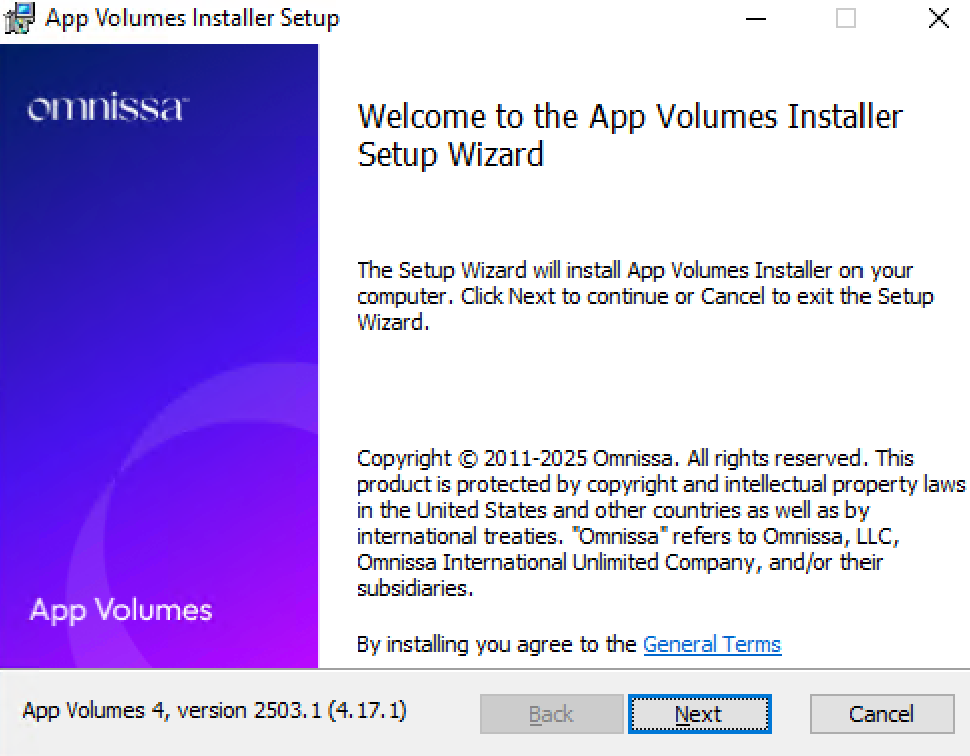
Task: Click the version text 'App Volumes 4, version 2503.1 (4.17.1)'
Action: (x=214, y=710)
